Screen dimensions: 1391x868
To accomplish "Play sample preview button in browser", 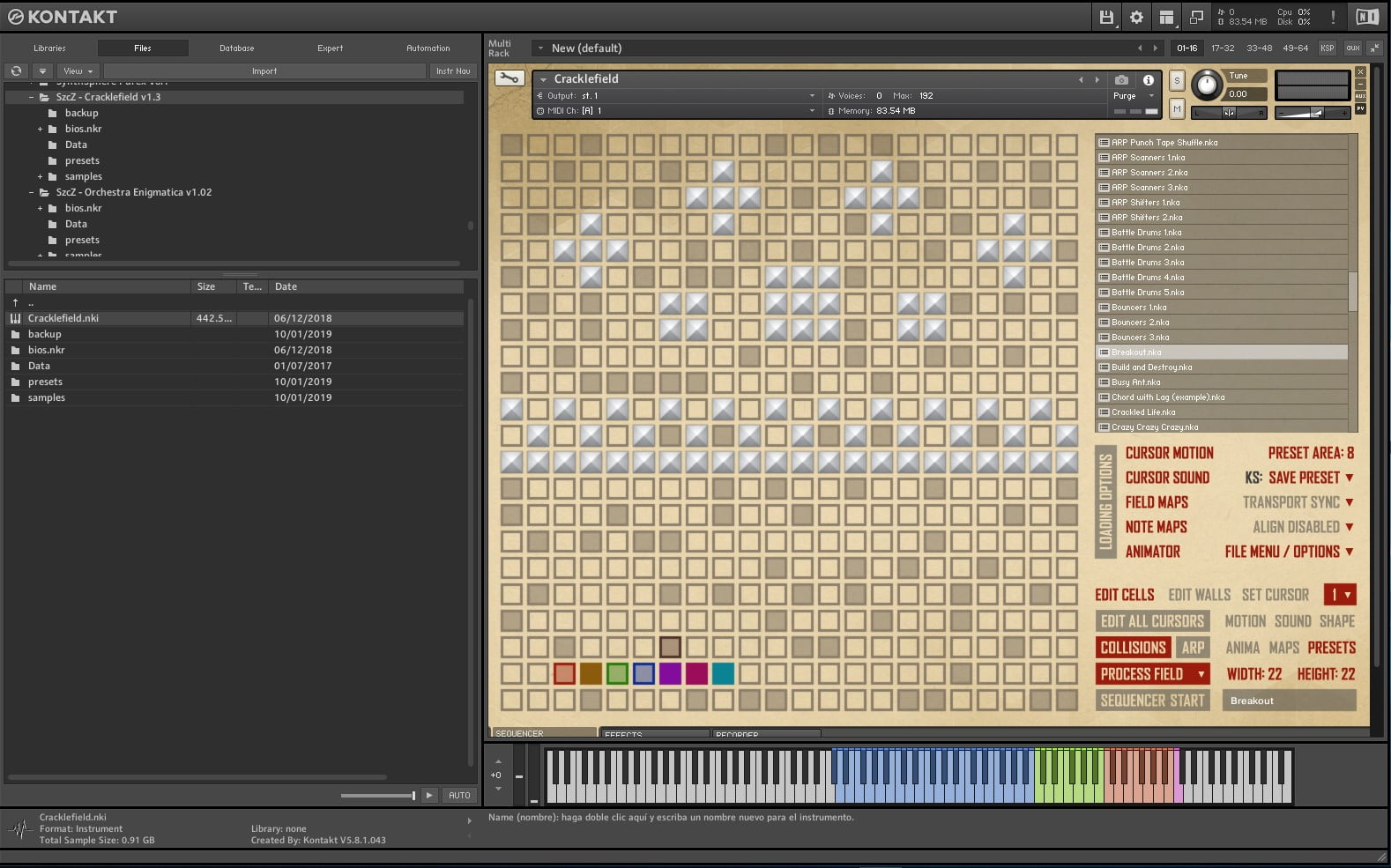I will (x=429, y=795).
